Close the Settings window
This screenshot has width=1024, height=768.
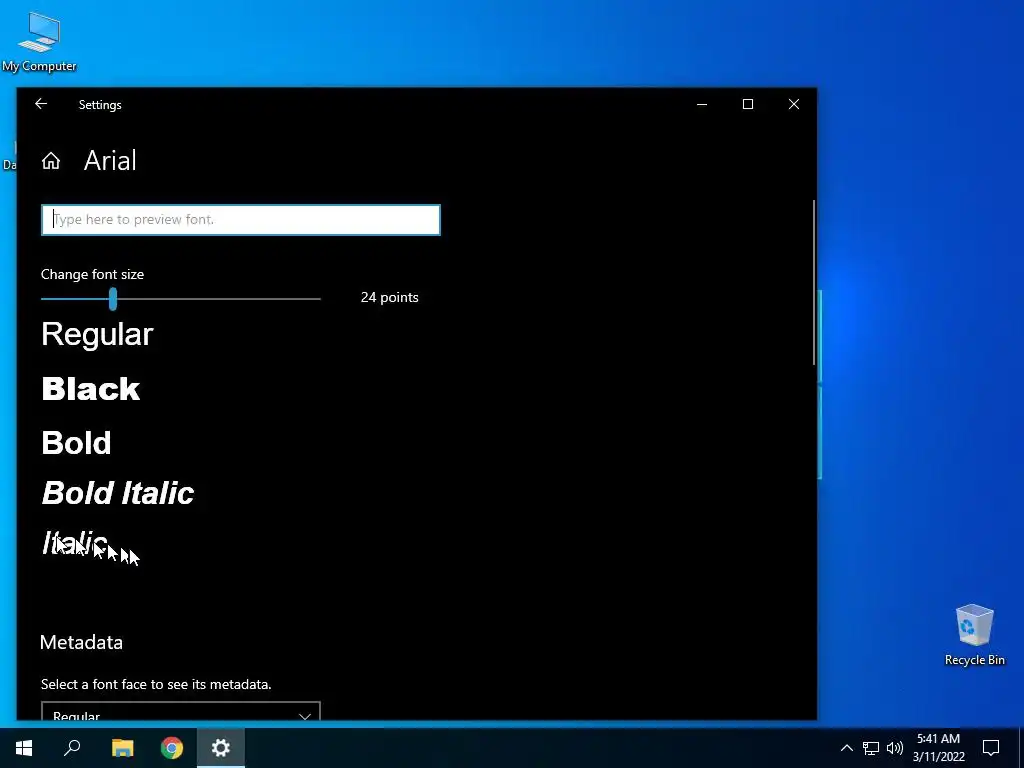point(794,104)
